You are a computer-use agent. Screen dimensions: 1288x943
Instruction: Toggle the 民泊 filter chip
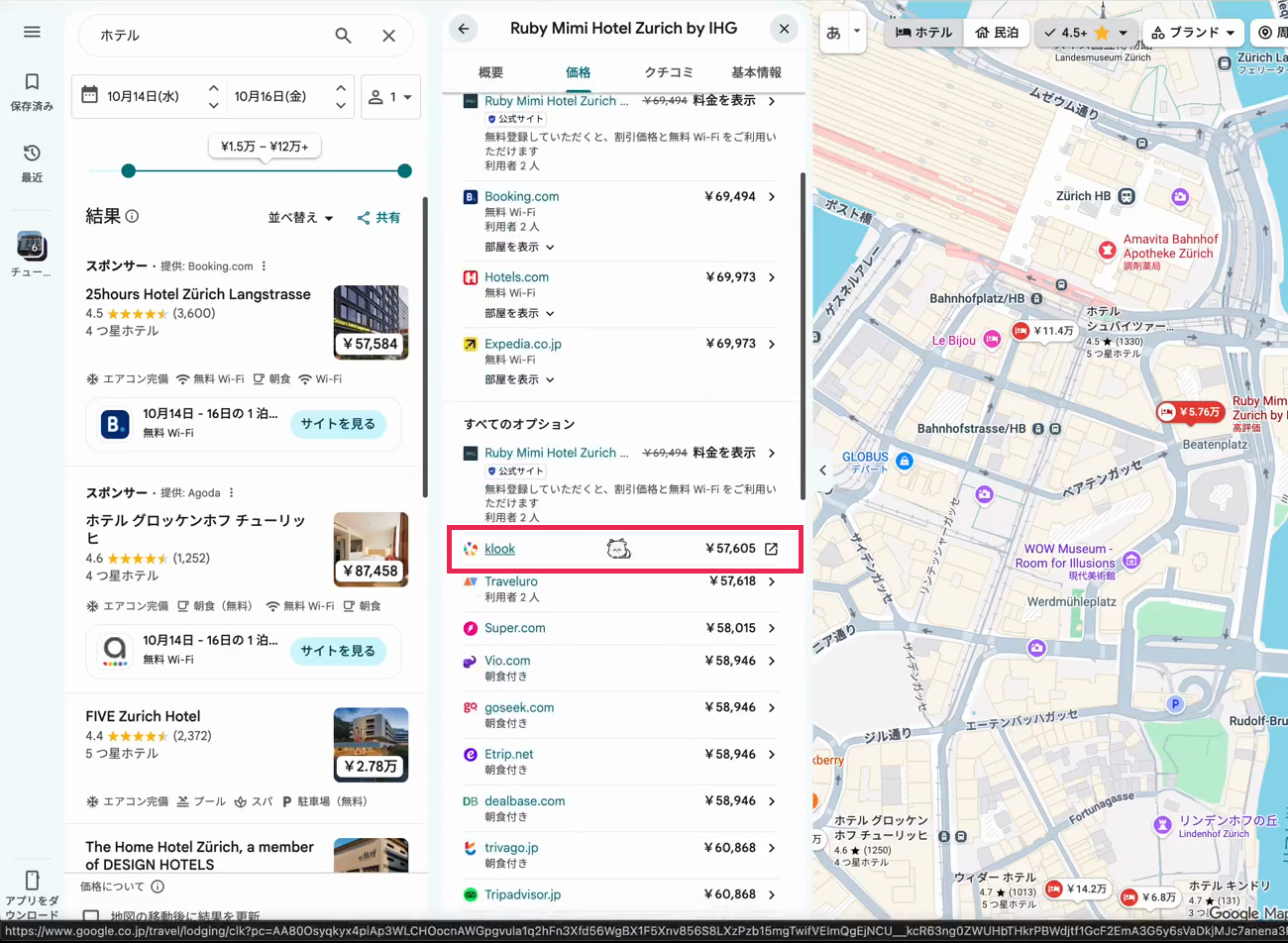(997, 33)
